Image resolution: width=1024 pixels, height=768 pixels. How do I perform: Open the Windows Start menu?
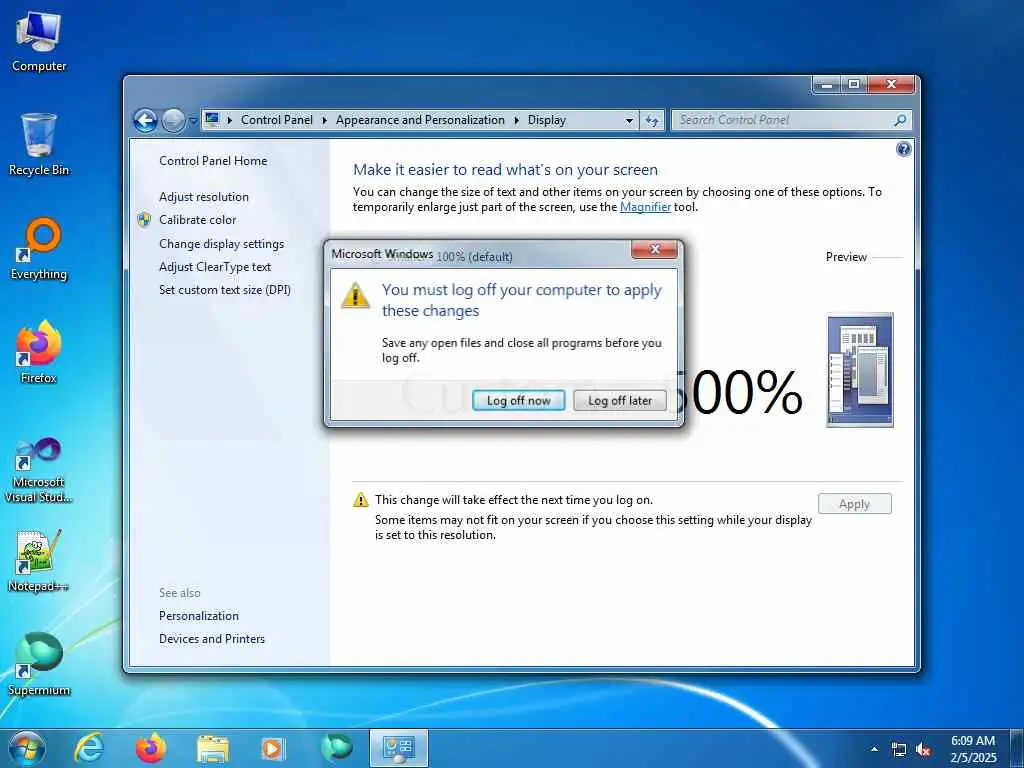(27, 749)
